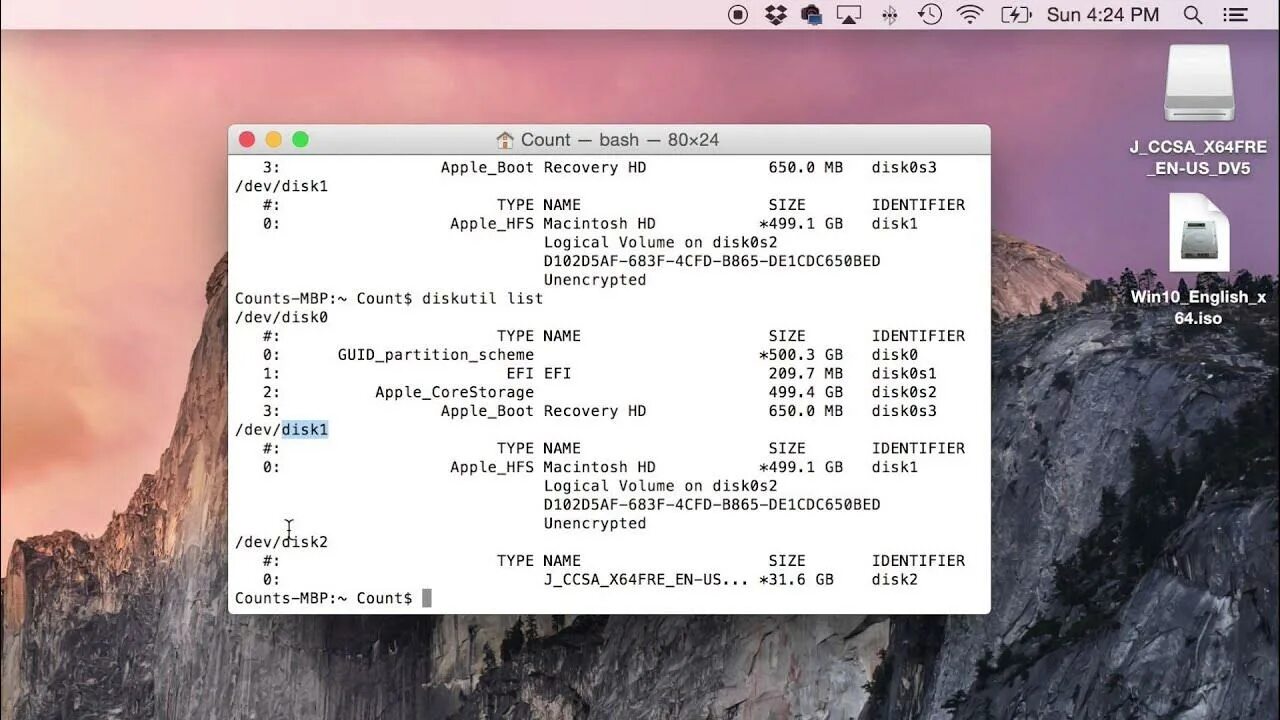The width and height of the screenshot is (1280, 720).
Task: Click the J_CCSA_X64FRE_EN-US... volume name in Terminal
Action: coord(646,580)
